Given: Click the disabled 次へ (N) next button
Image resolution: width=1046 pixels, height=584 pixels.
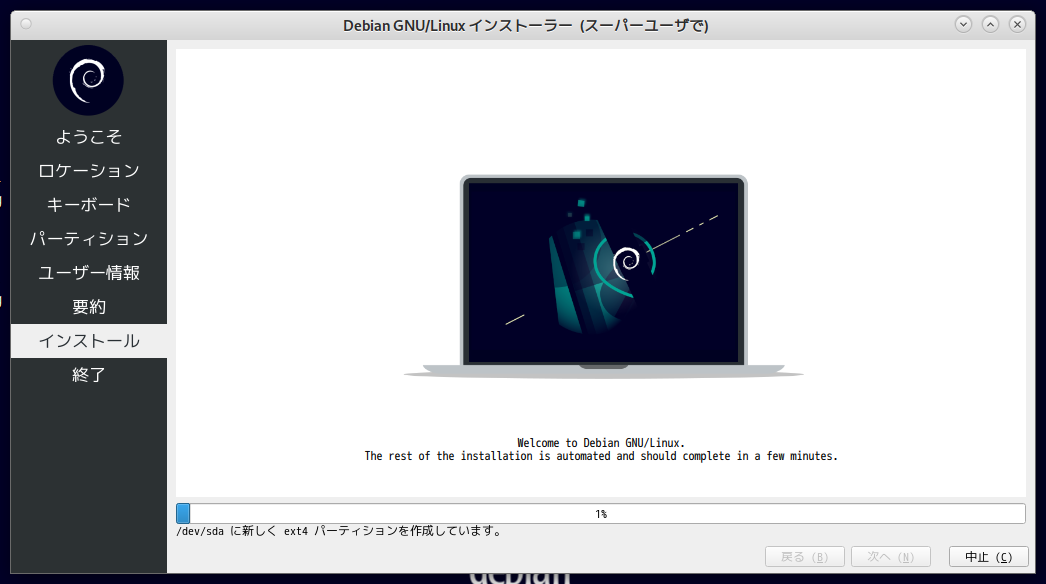Looking at the screenshot, I should click(x=891, y=557).
